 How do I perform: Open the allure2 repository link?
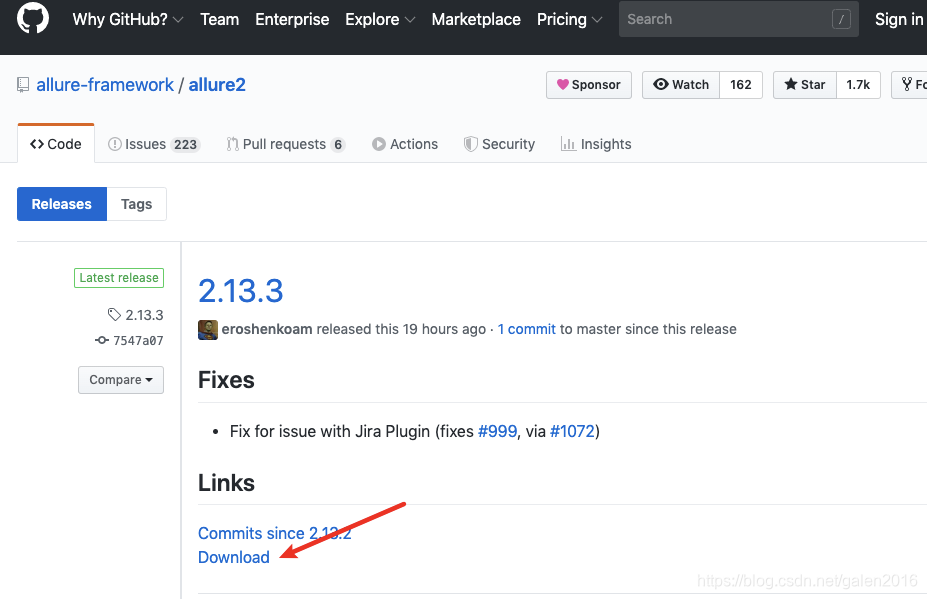point(217,85)
